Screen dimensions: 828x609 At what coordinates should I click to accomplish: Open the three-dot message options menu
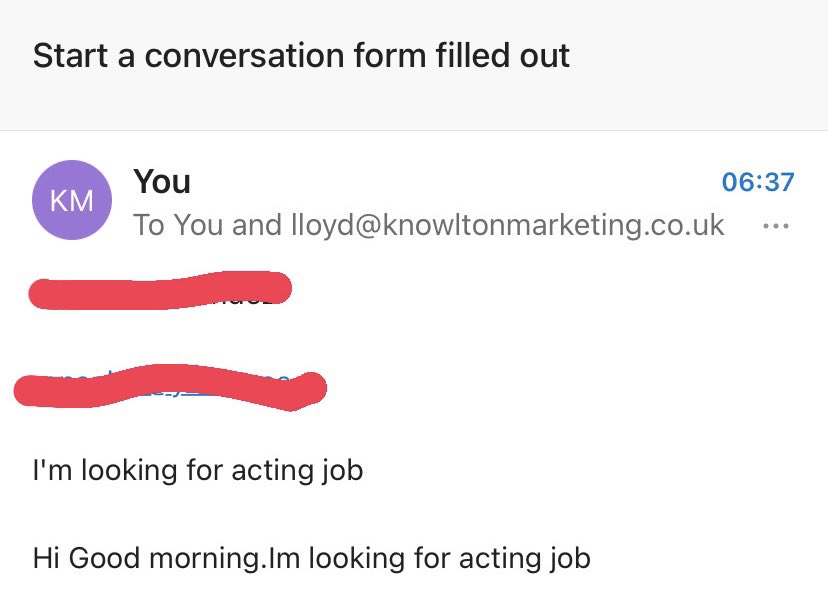pyautogui.click(x=775, y=227)
